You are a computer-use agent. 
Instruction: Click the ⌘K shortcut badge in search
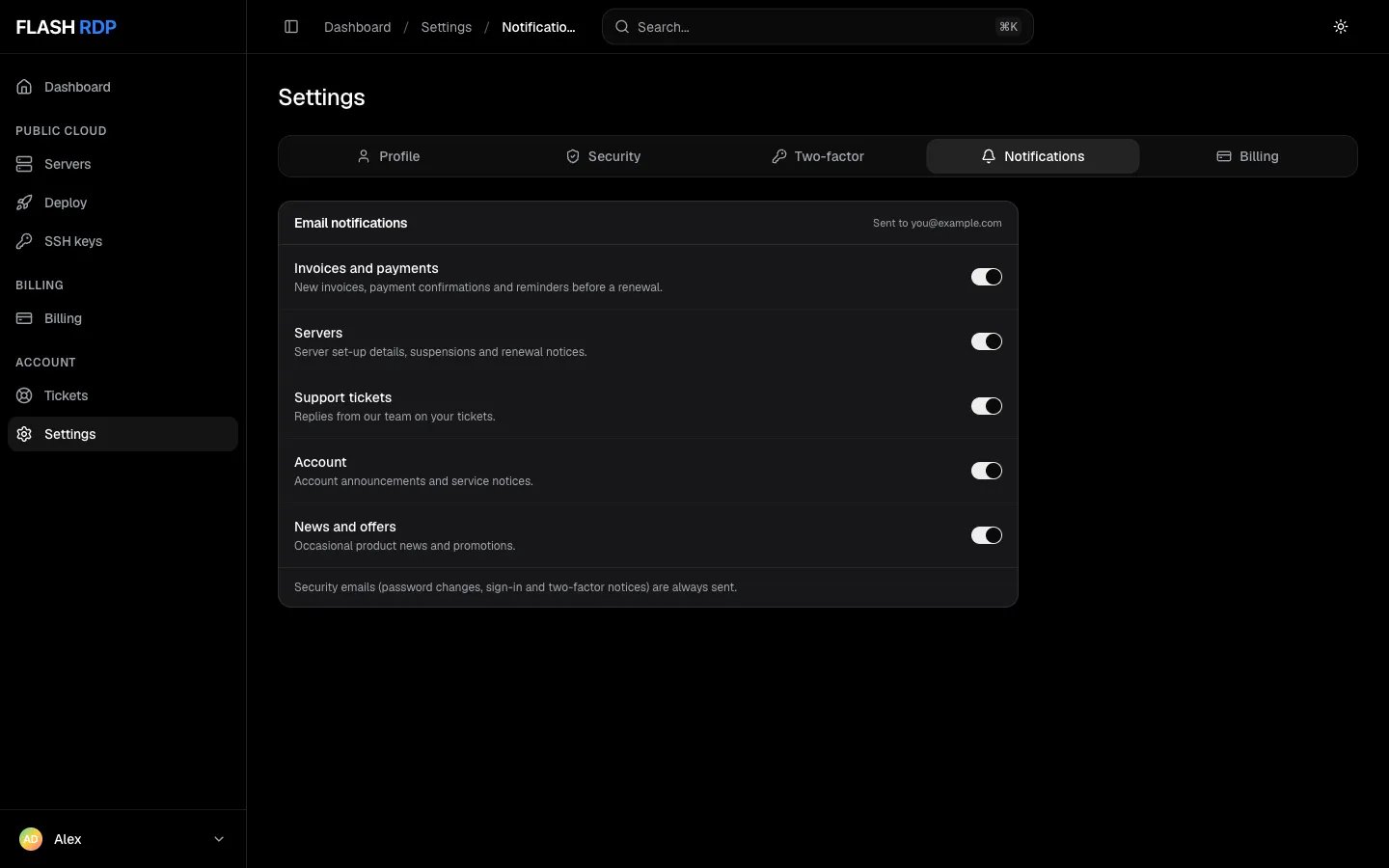(x=1008, y=27)
